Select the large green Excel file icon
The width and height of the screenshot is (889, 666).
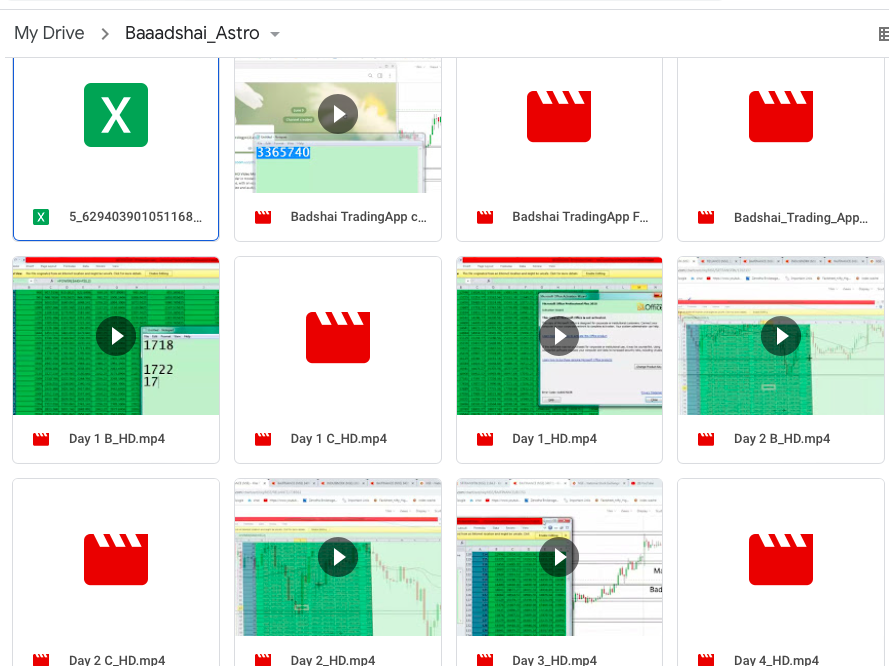[116, 115]
